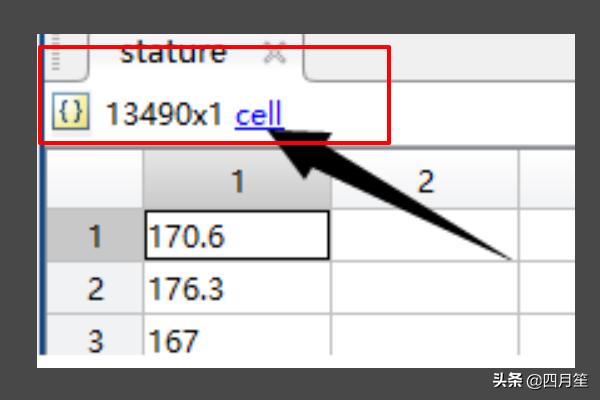Select the empty cell in row 1, column 3
Image resolution: width=600 pixels, height=400 pixels.
(x=547, y=236)
